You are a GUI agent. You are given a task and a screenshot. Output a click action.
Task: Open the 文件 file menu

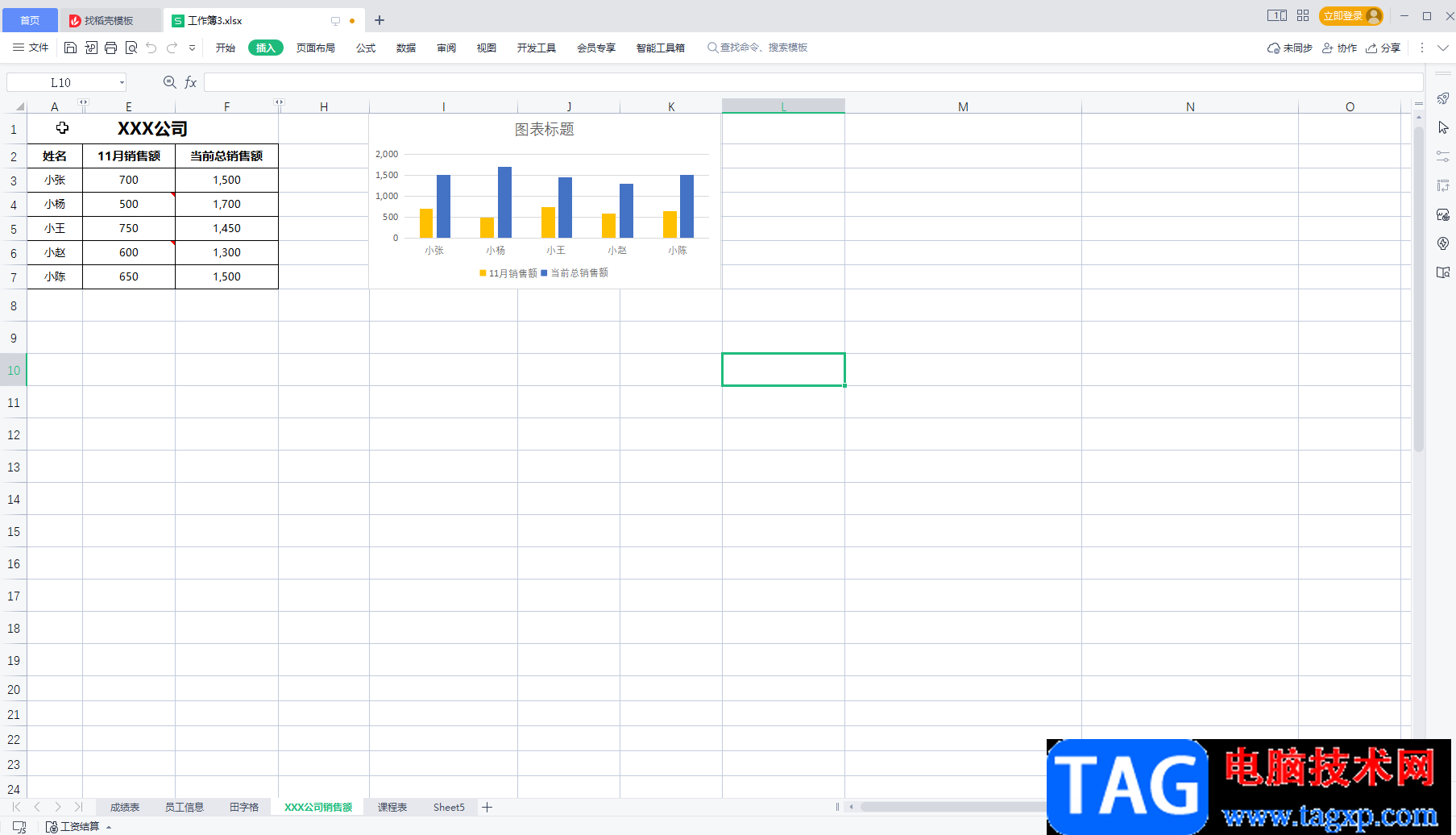[x=31, y=48]
